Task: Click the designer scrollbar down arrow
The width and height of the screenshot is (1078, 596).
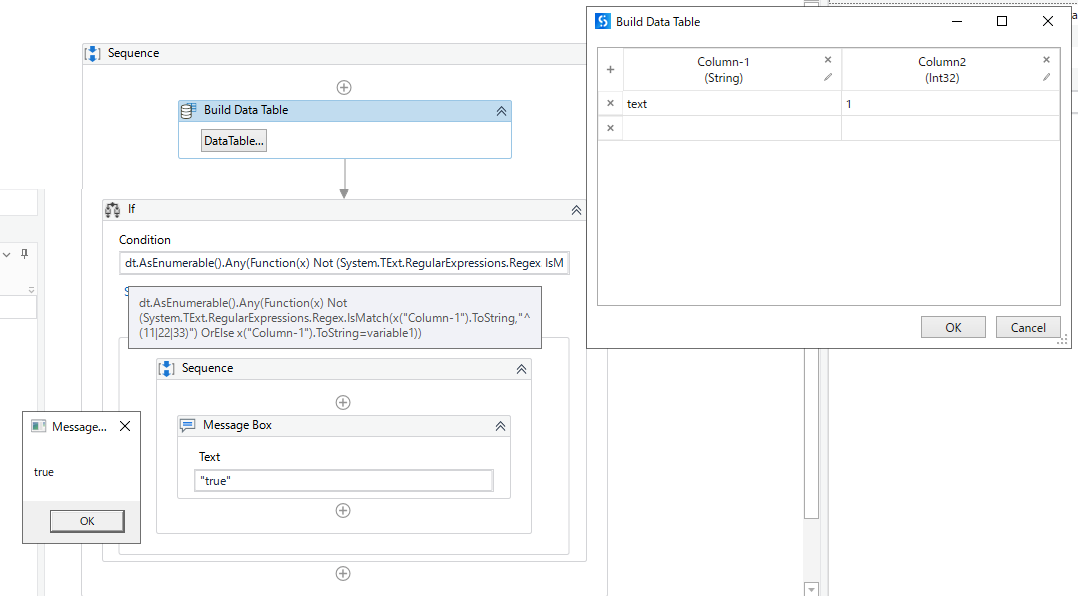Action: (811, 589)
